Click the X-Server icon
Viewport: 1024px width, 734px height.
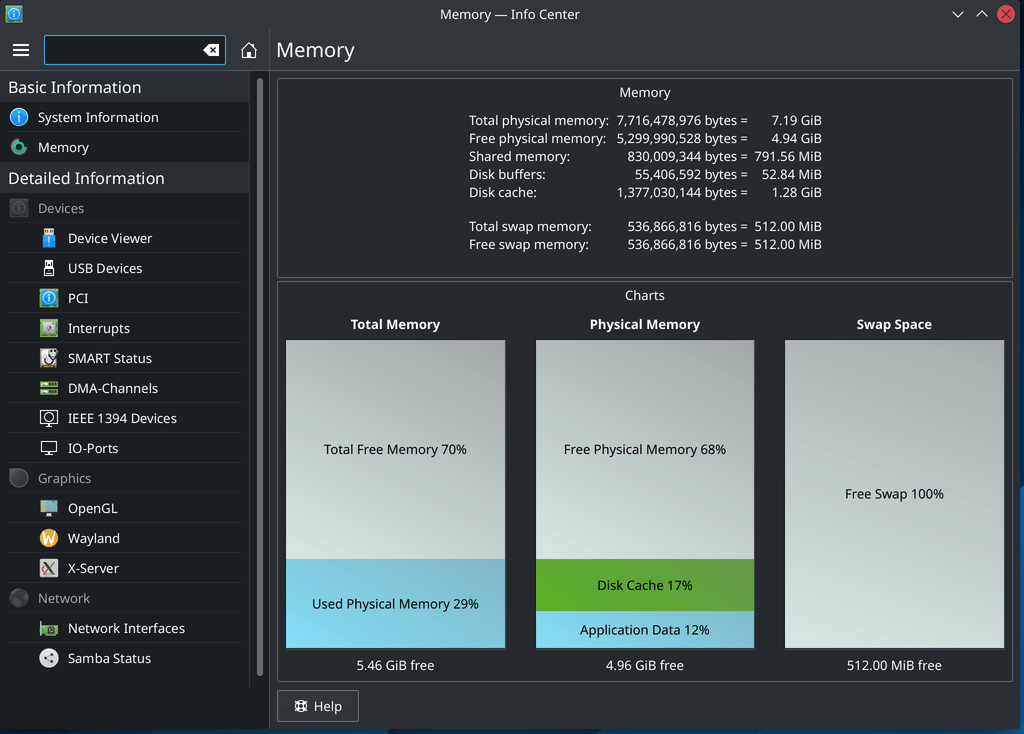pyautogui.click(x=49, y=569)
